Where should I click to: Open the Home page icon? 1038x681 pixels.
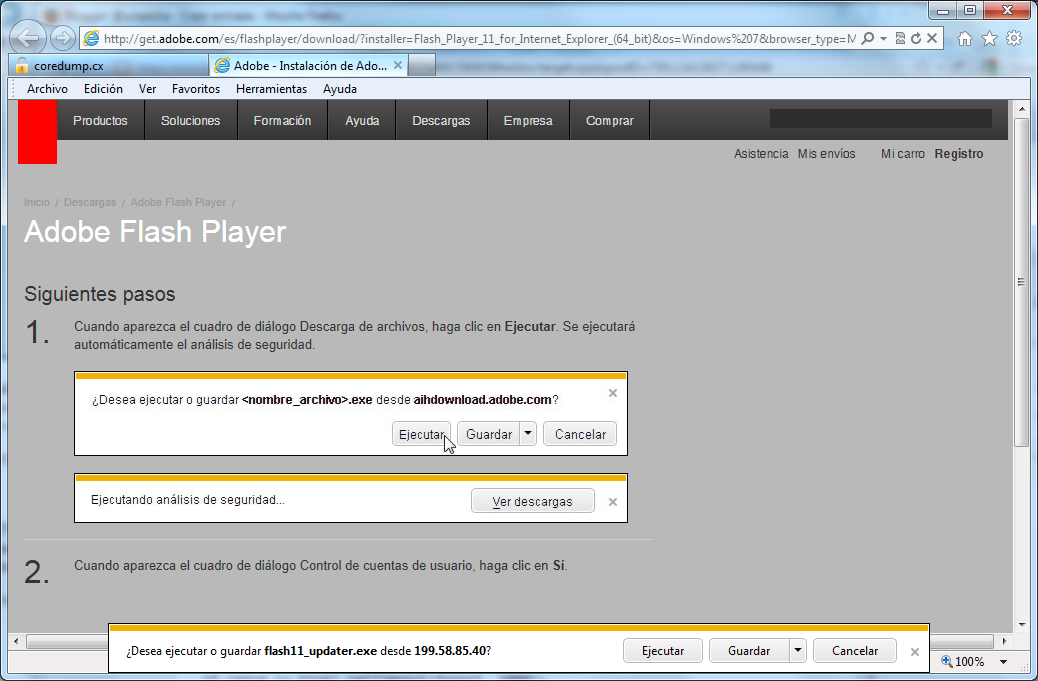pos(965,38)
